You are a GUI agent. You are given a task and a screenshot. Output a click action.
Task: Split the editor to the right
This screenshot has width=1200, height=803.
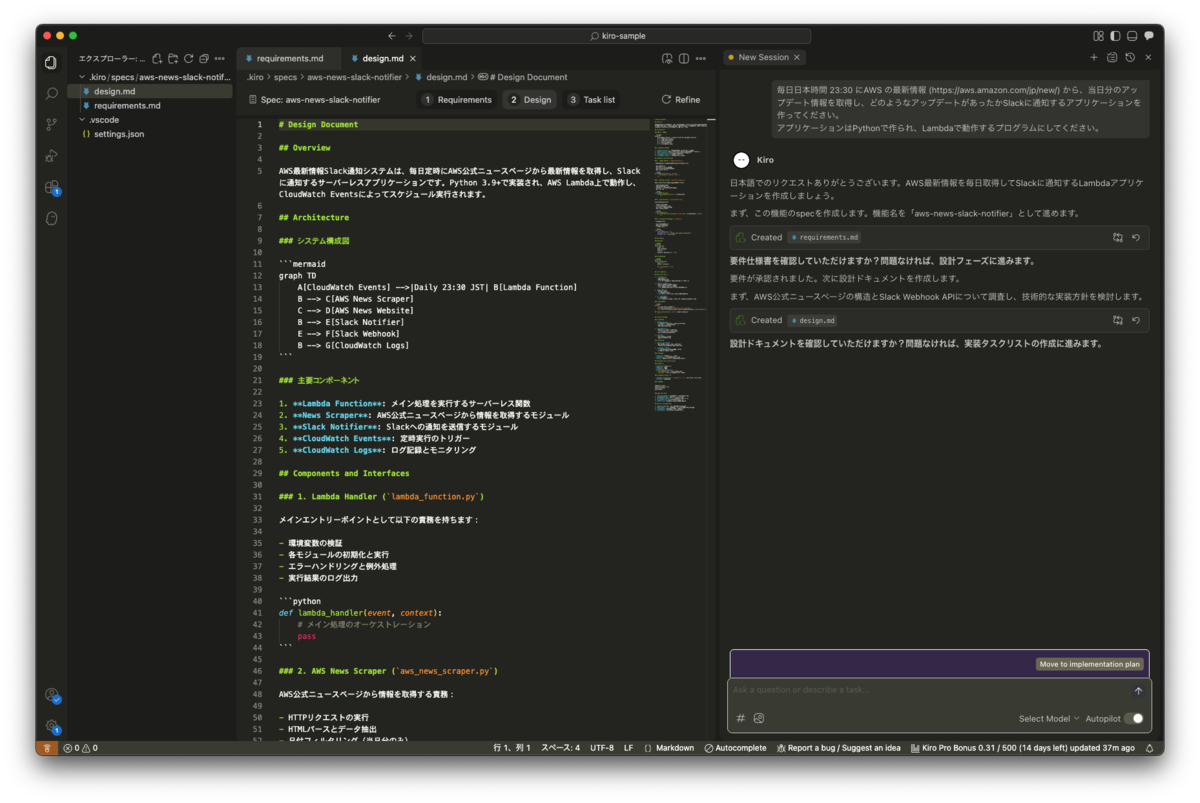[x=684, y=58]
